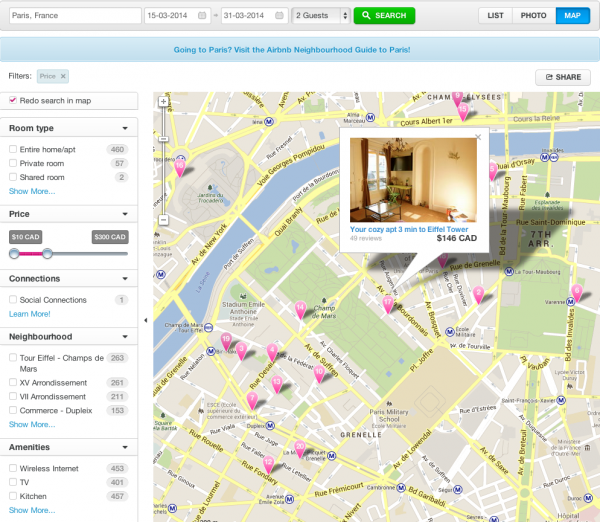Click map pin number 12
600x522 pixels.
[269, 464]
